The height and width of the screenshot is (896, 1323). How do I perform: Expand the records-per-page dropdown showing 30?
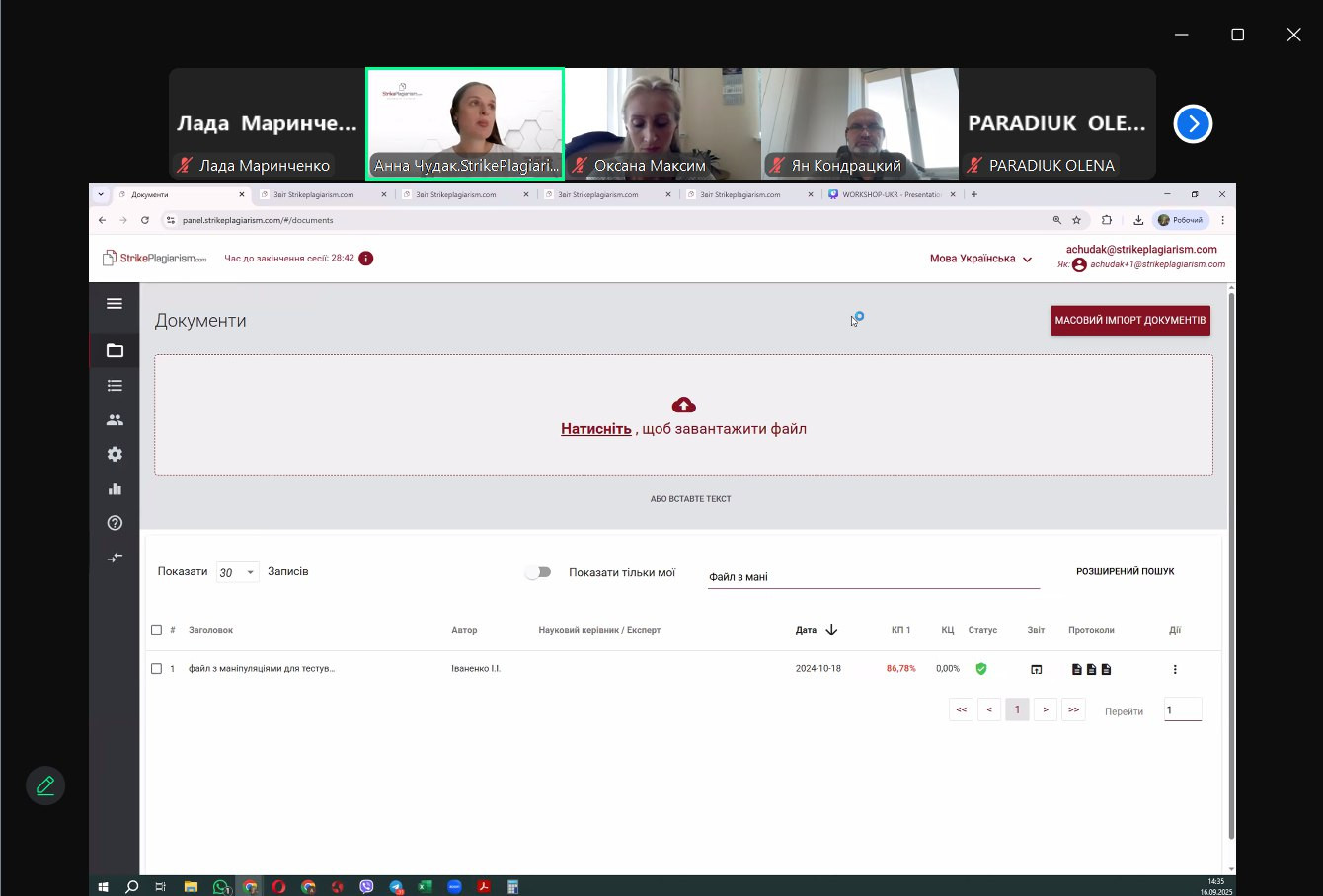[237, 572]
